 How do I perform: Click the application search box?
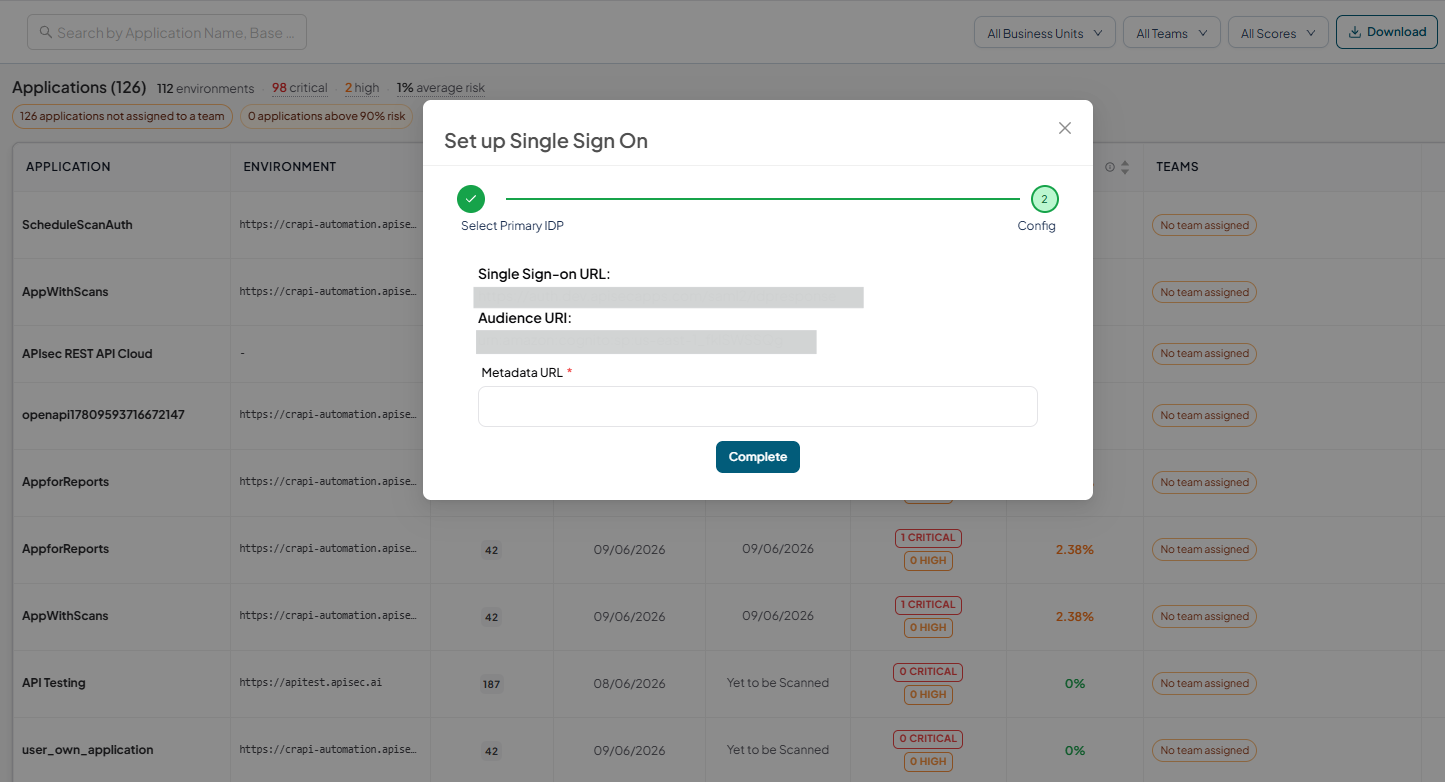tap(167, 32)
